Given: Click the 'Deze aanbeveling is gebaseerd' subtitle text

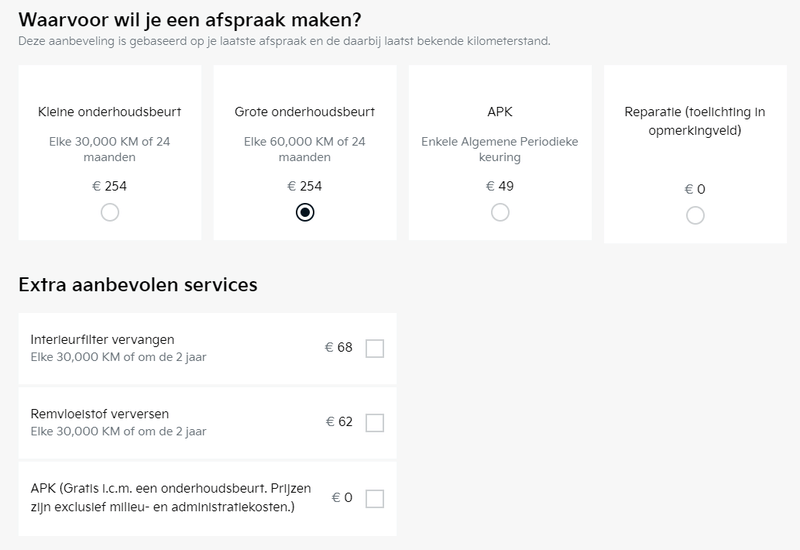Looking at the screenshot, I should (284, 41).
